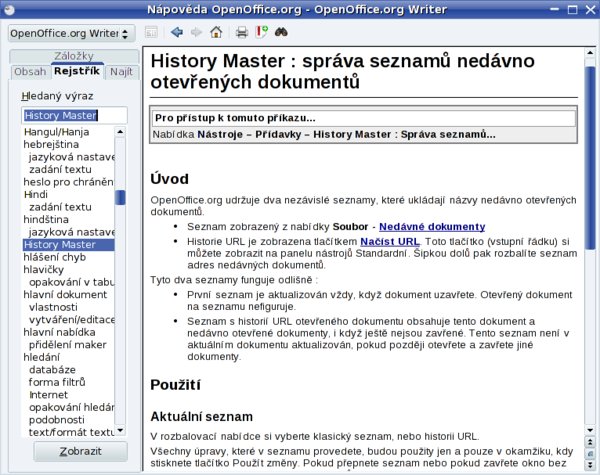Select index entry Hindi

(x=36, y=194)
